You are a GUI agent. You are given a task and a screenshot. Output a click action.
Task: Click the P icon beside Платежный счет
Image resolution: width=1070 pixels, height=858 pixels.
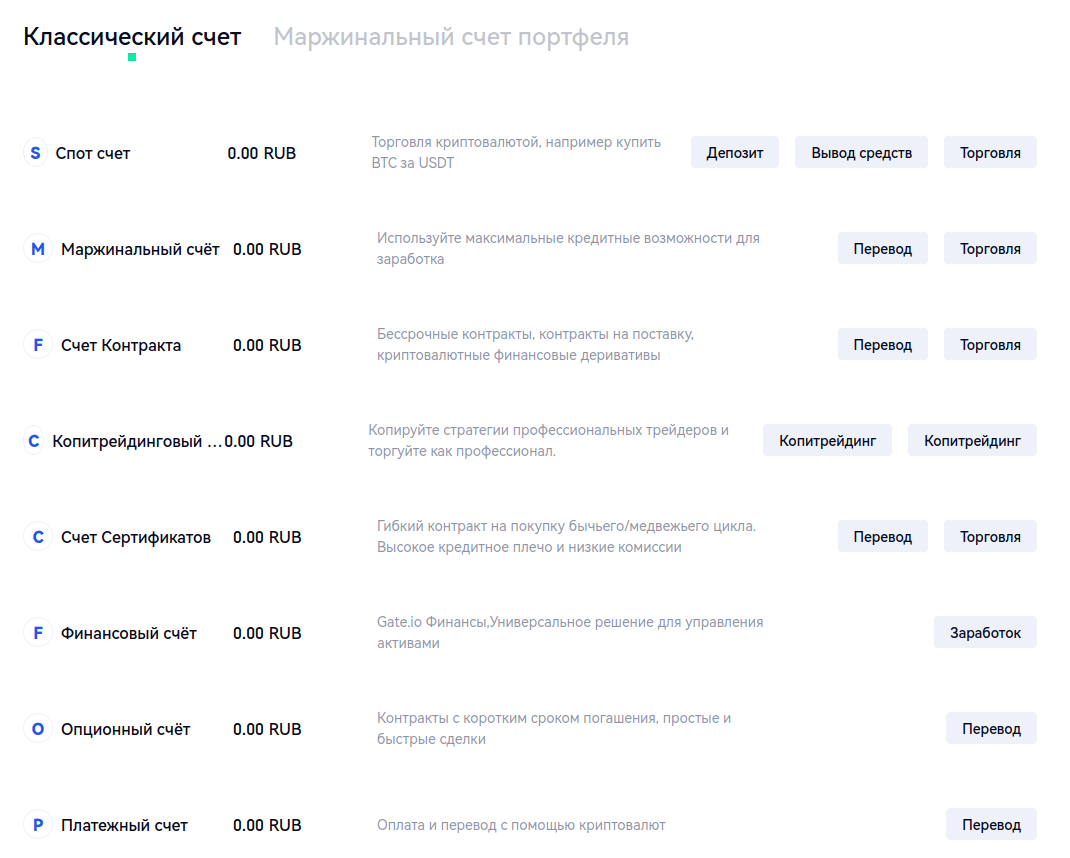click(x=38, y=825)
